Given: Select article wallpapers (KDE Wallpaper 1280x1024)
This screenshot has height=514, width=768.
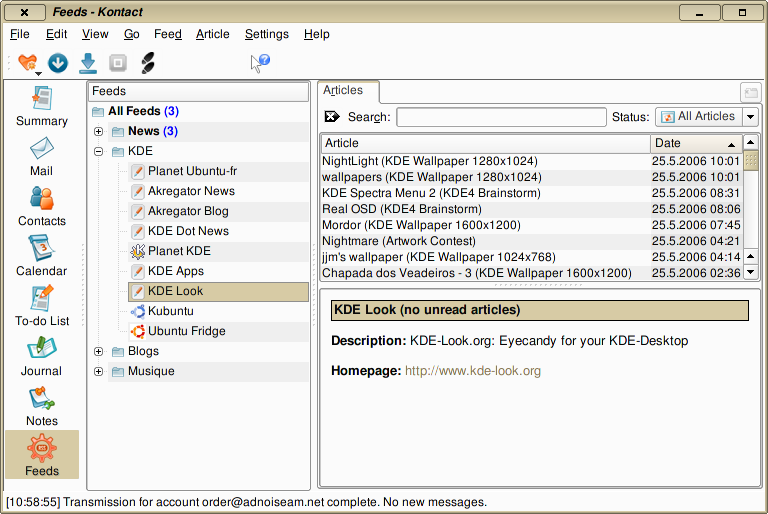Looking at the screenshot, I should [531, 177].
